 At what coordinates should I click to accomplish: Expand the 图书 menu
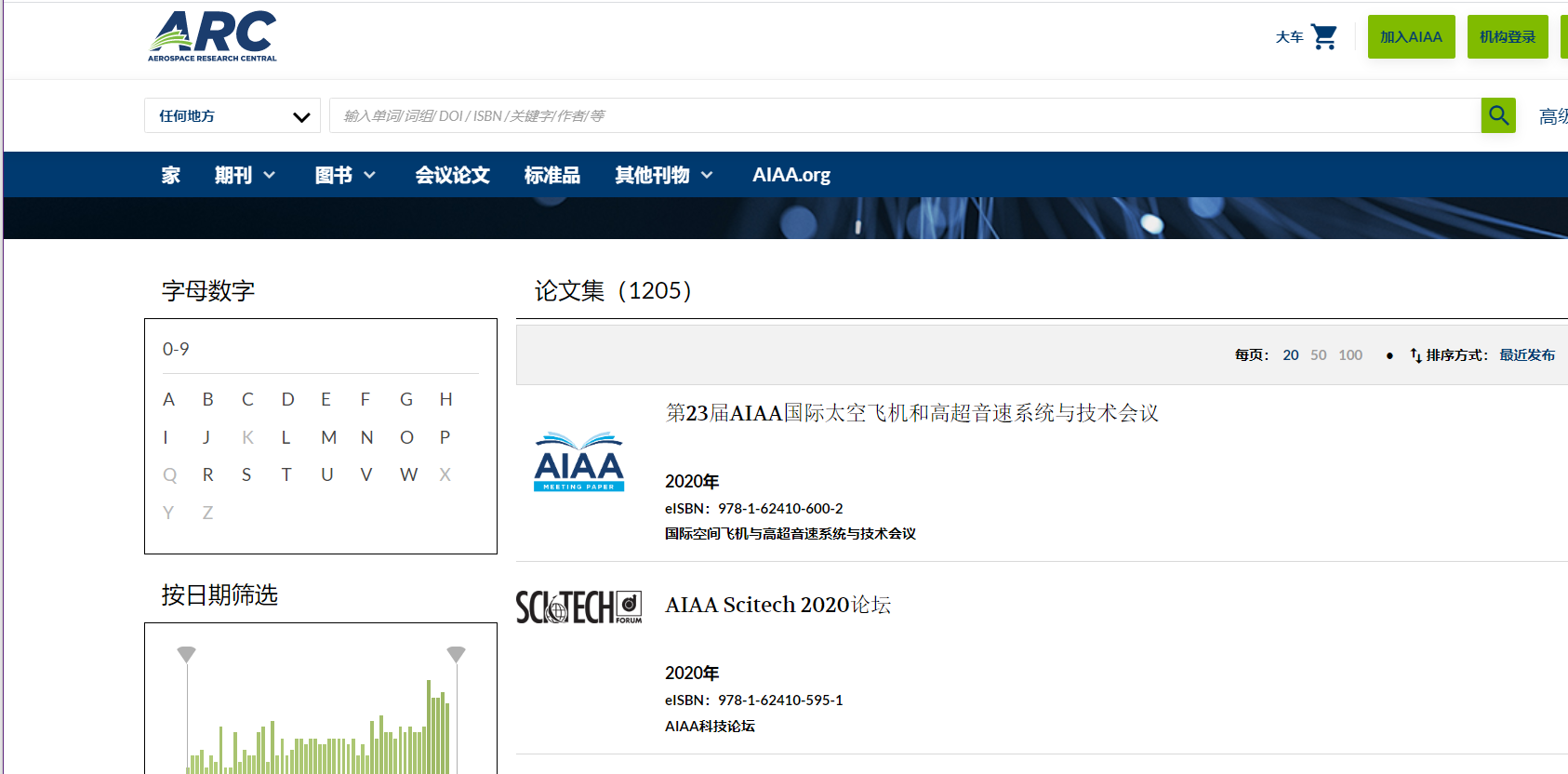pos(345,175)
